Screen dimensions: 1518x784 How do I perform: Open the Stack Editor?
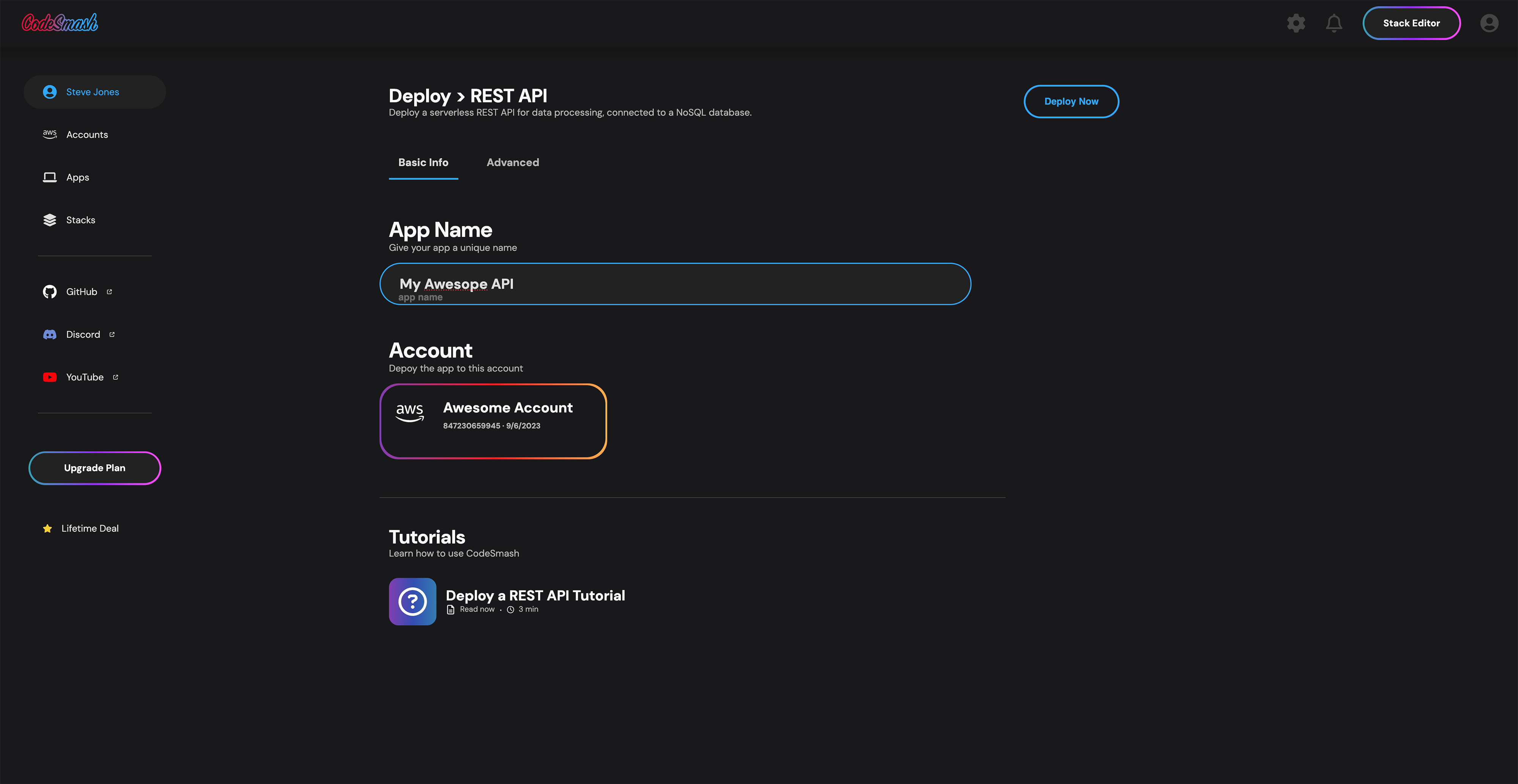(x=1411, y=23)
